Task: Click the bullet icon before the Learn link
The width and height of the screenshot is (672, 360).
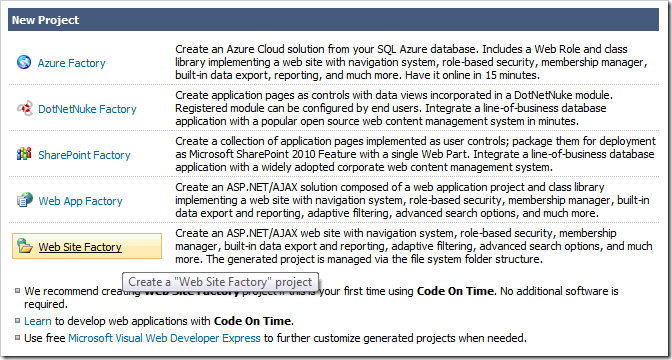Action: [18, 321]
